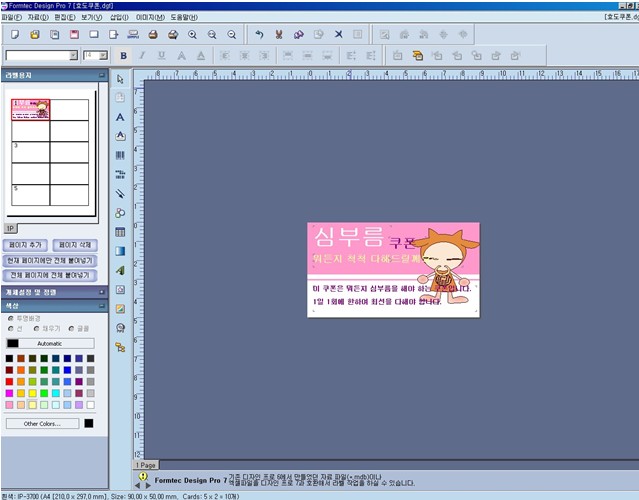Click the cartoon character image on coupon
The image size is (639, 500).
pyautogui.click(x=446, y=266)
